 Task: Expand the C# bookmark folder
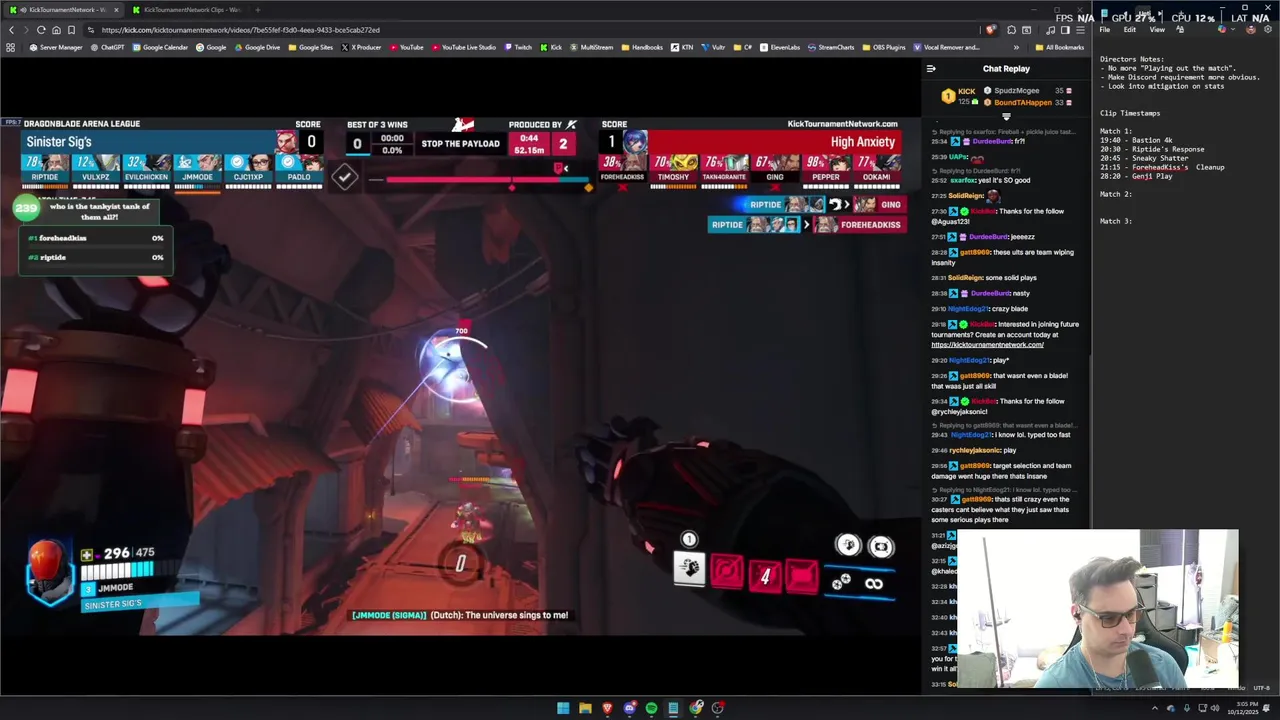(742, 47)
